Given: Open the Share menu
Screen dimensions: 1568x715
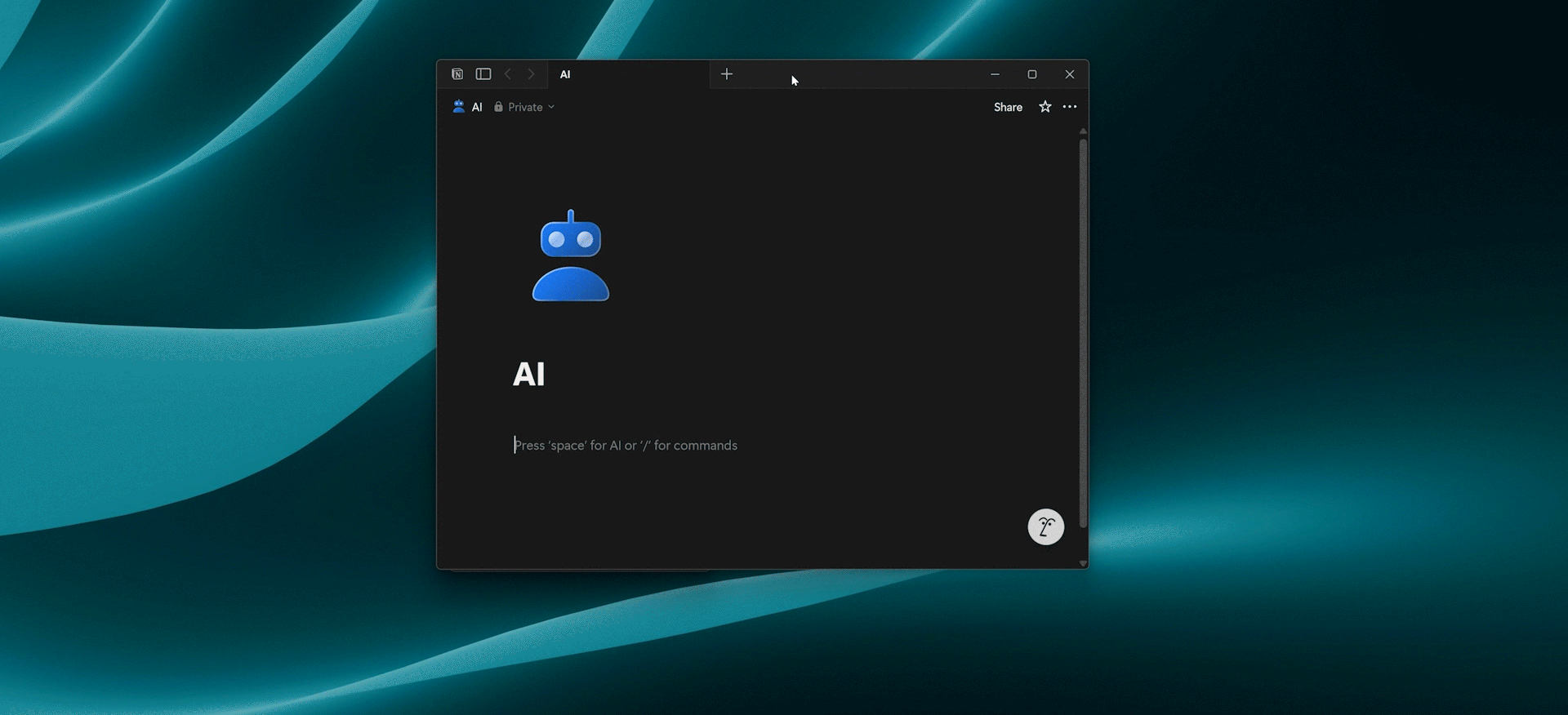Looking at the screenshot, I should [x=1008, y=107].
